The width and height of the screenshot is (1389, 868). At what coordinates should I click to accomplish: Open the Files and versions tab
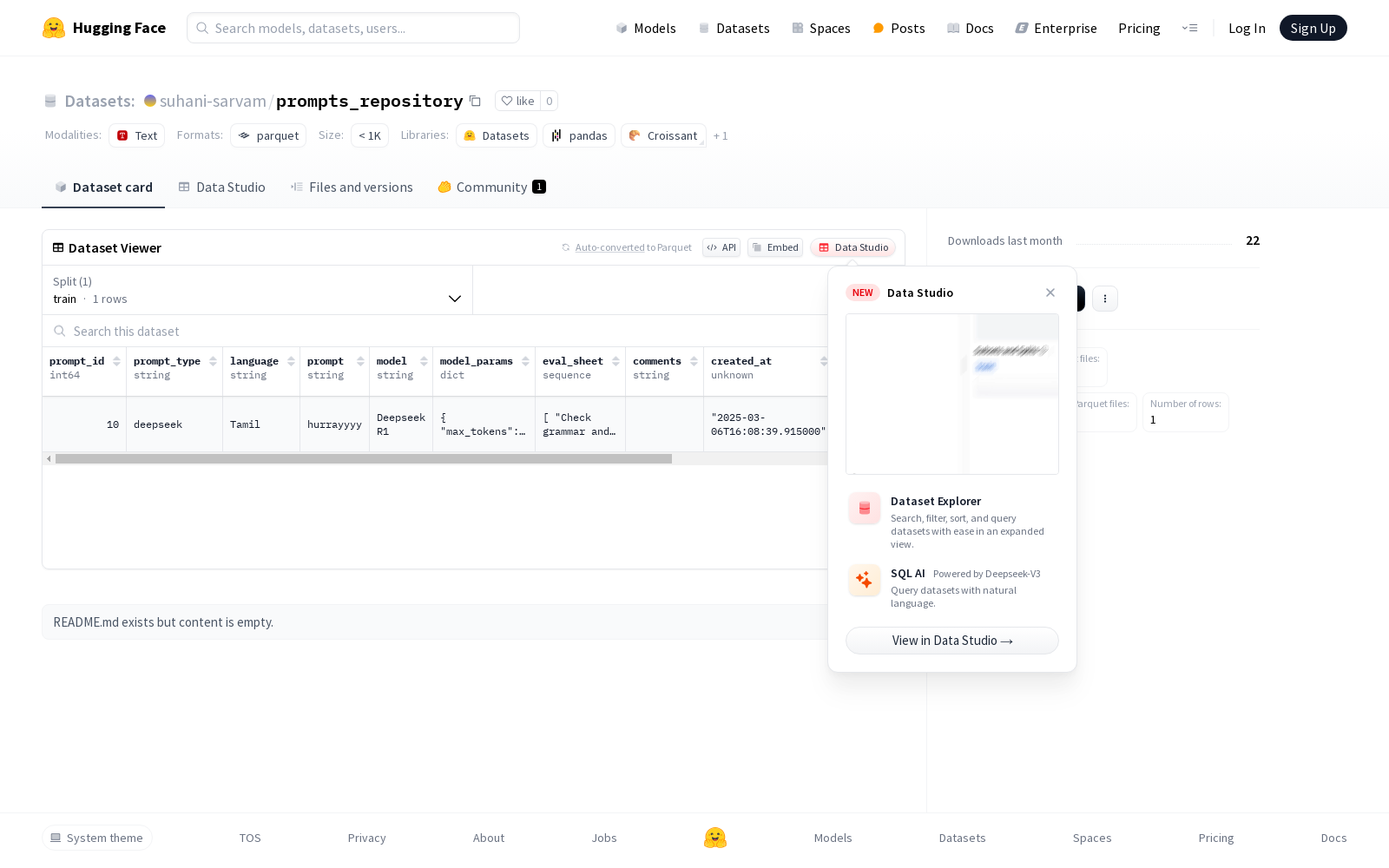click(x=352, y=187)
